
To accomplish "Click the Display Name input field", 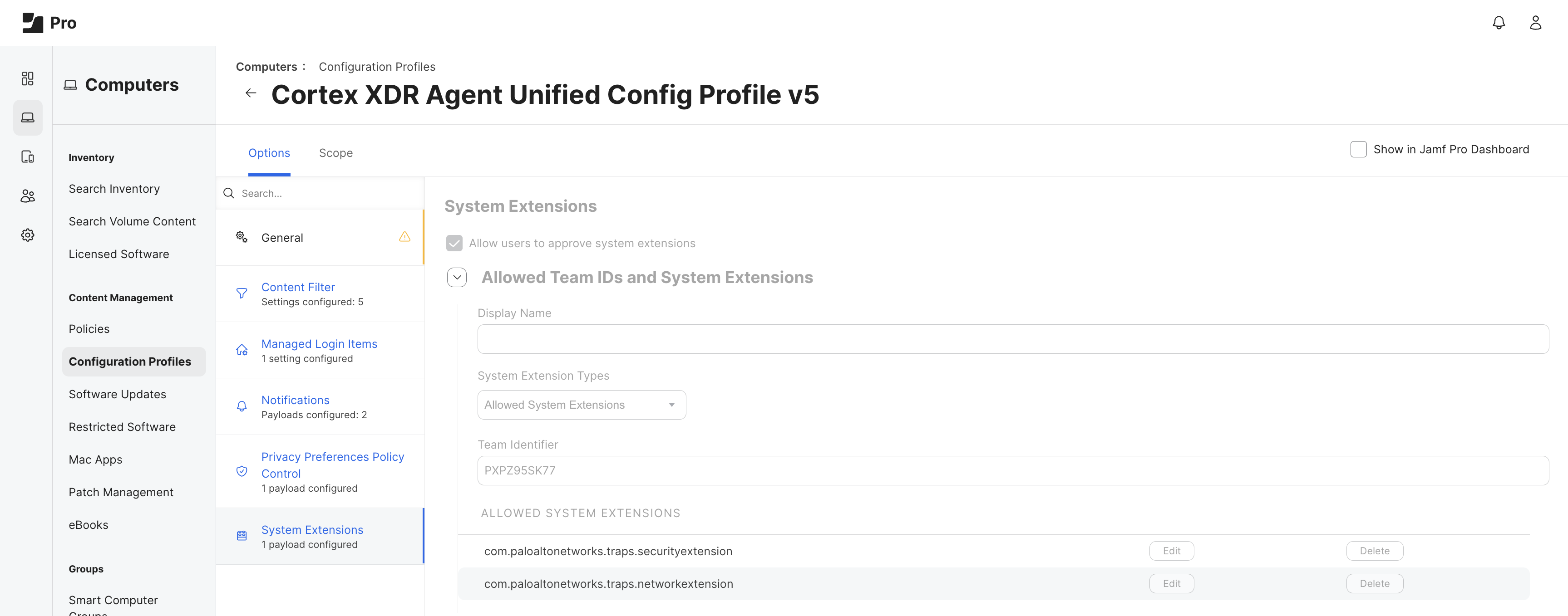I will pos(1013,339).
